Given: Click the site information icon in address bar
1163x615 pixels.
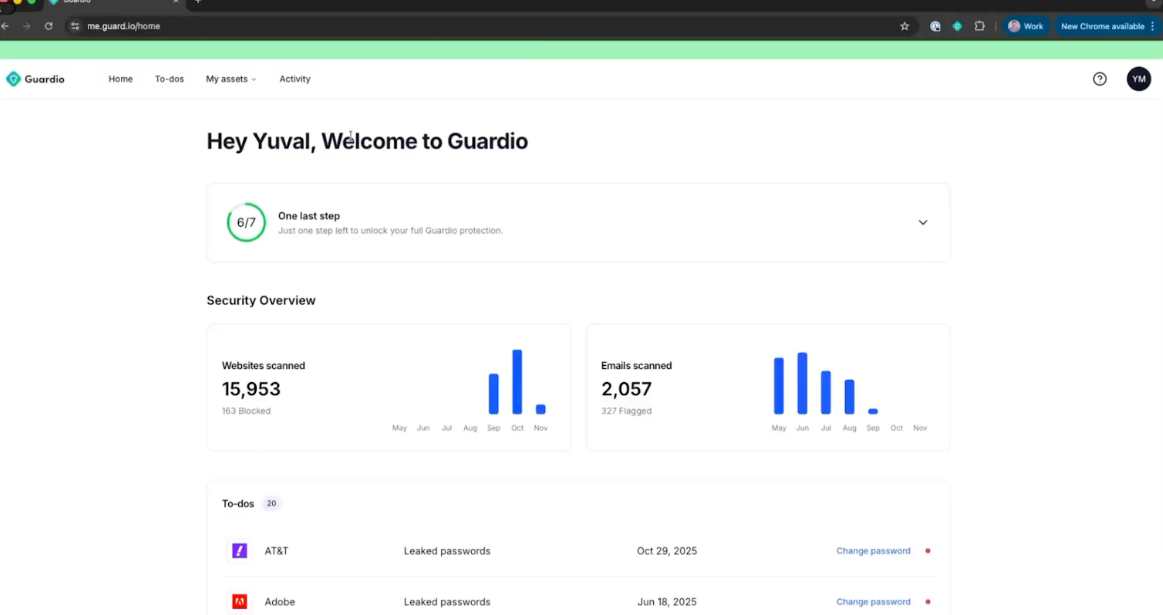Looking at the screenshot, I should point(74,26).
